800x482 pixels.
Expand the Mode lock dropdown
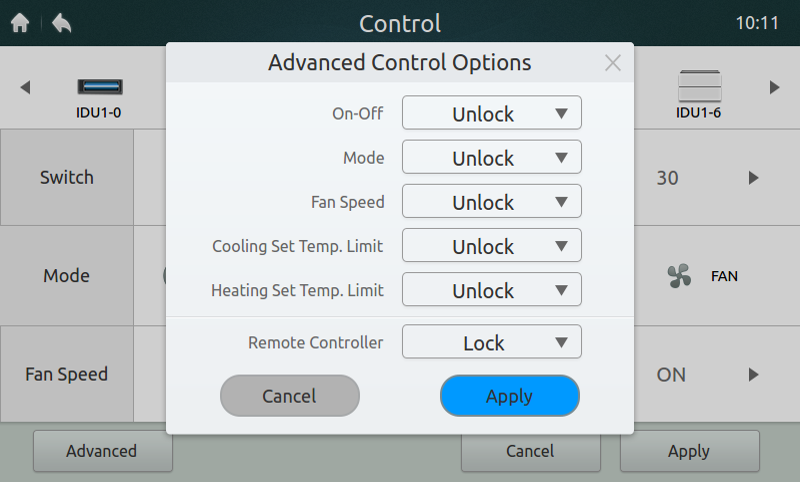pos(492,157)
